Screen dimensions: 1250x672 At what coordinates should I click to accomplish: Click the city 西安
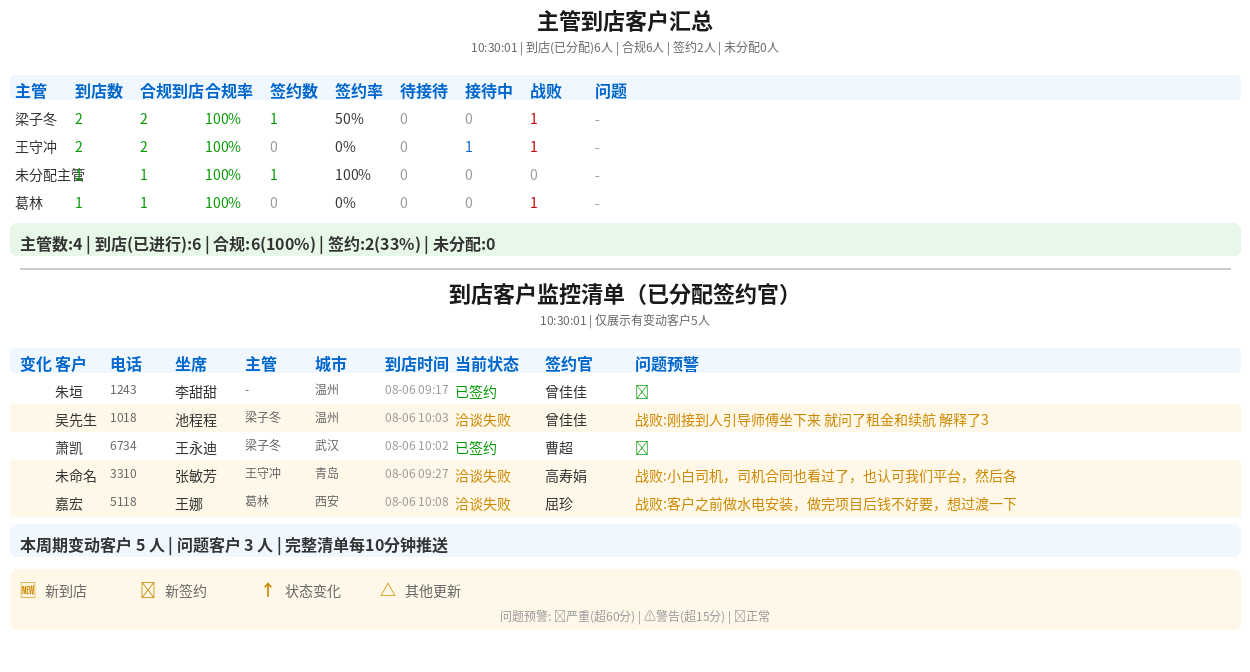(x=327, y=501)
